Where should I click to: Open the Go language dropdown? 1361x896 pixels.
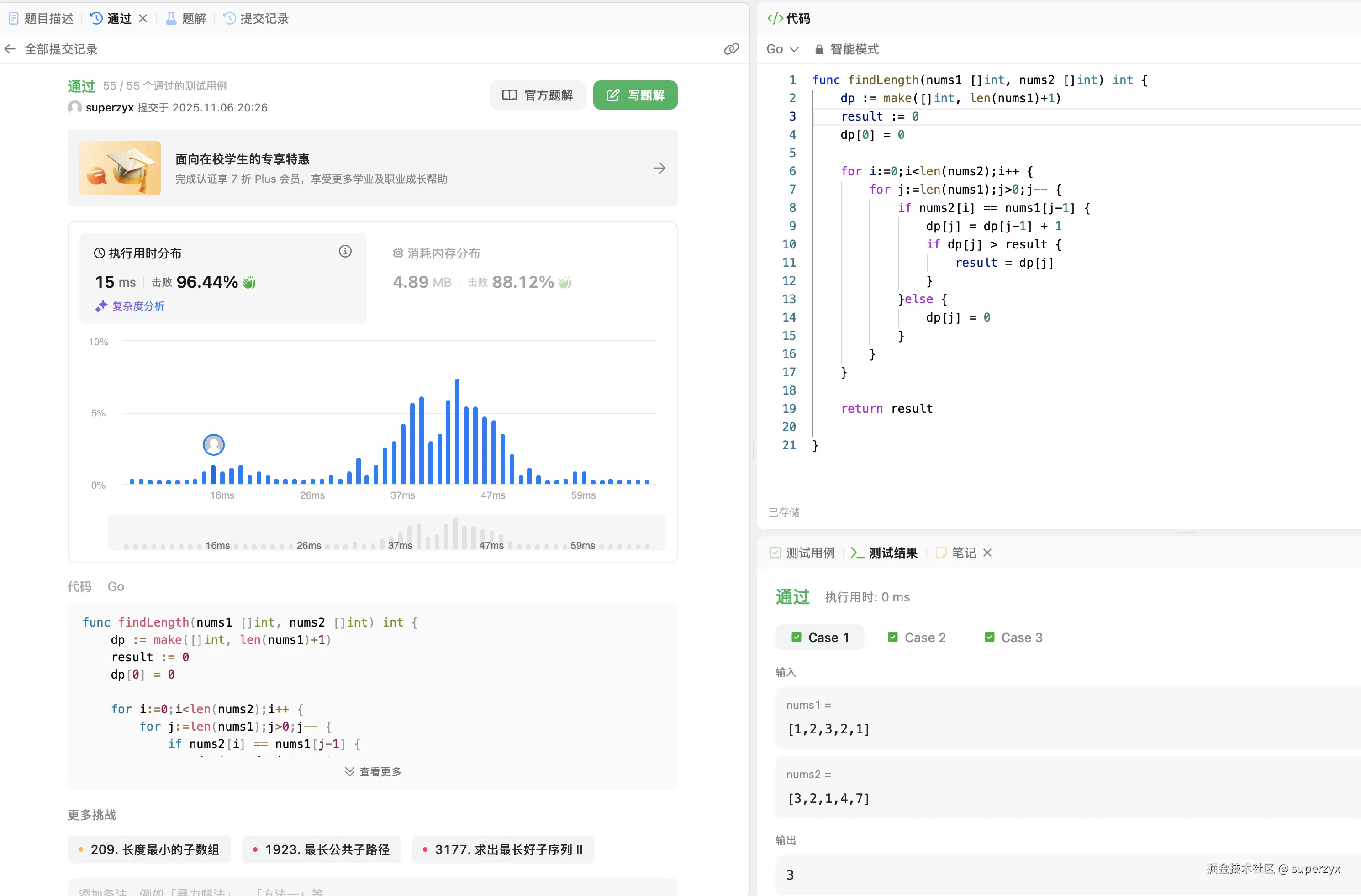pyautogui.click(x=782, y=49)
